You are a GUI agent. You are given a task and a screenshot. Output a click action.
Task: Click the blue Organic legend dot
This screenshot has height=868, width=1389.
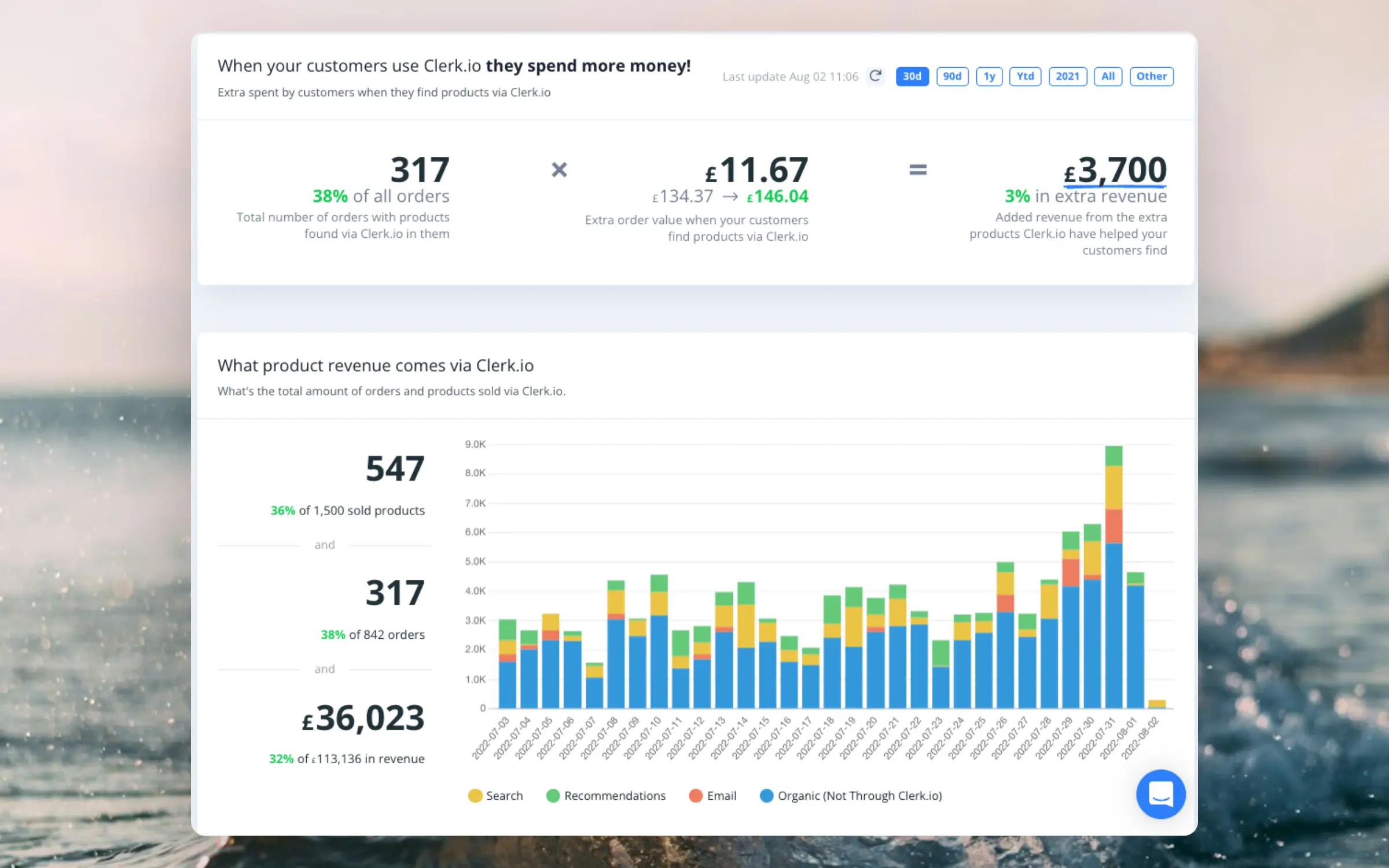766,796
